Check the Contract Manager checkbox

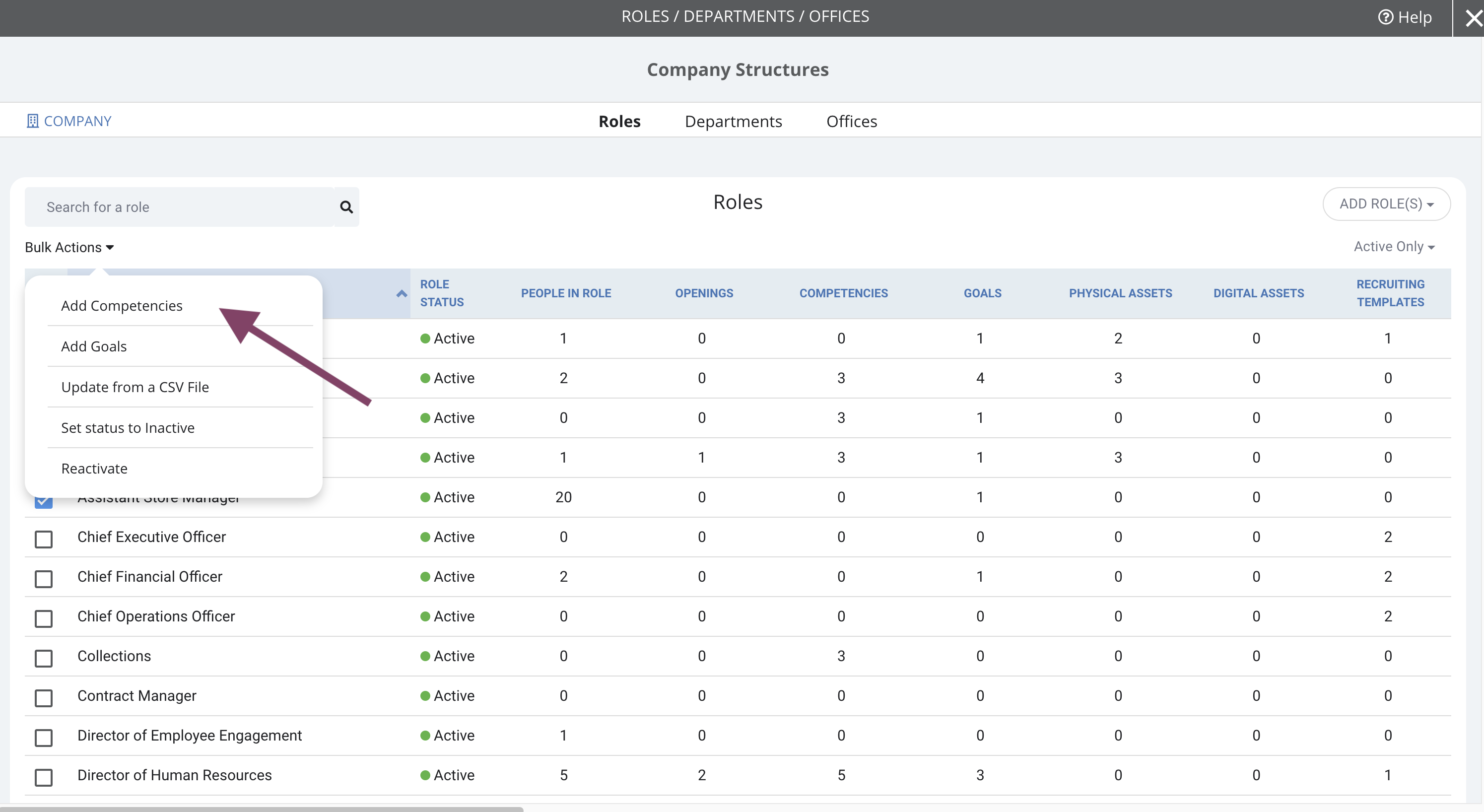pos(43,698)
